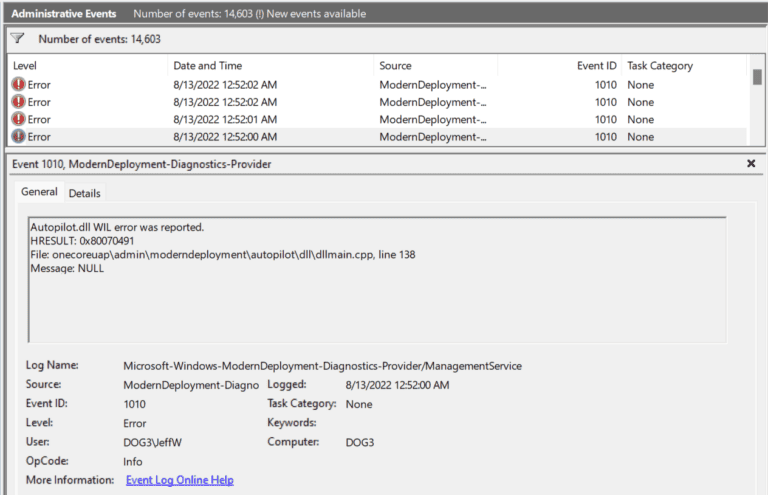Click the HRESULT: 0x80070491 line

point(82,241)
